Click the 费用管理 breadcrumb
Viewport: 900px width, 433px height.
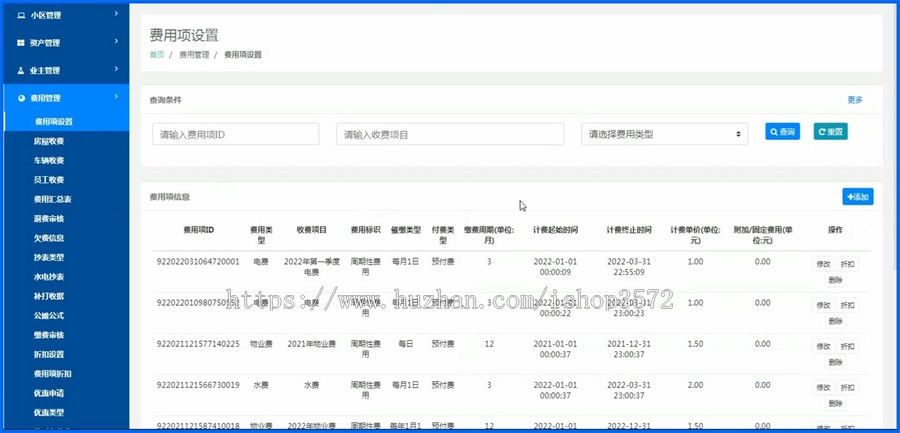194,55
